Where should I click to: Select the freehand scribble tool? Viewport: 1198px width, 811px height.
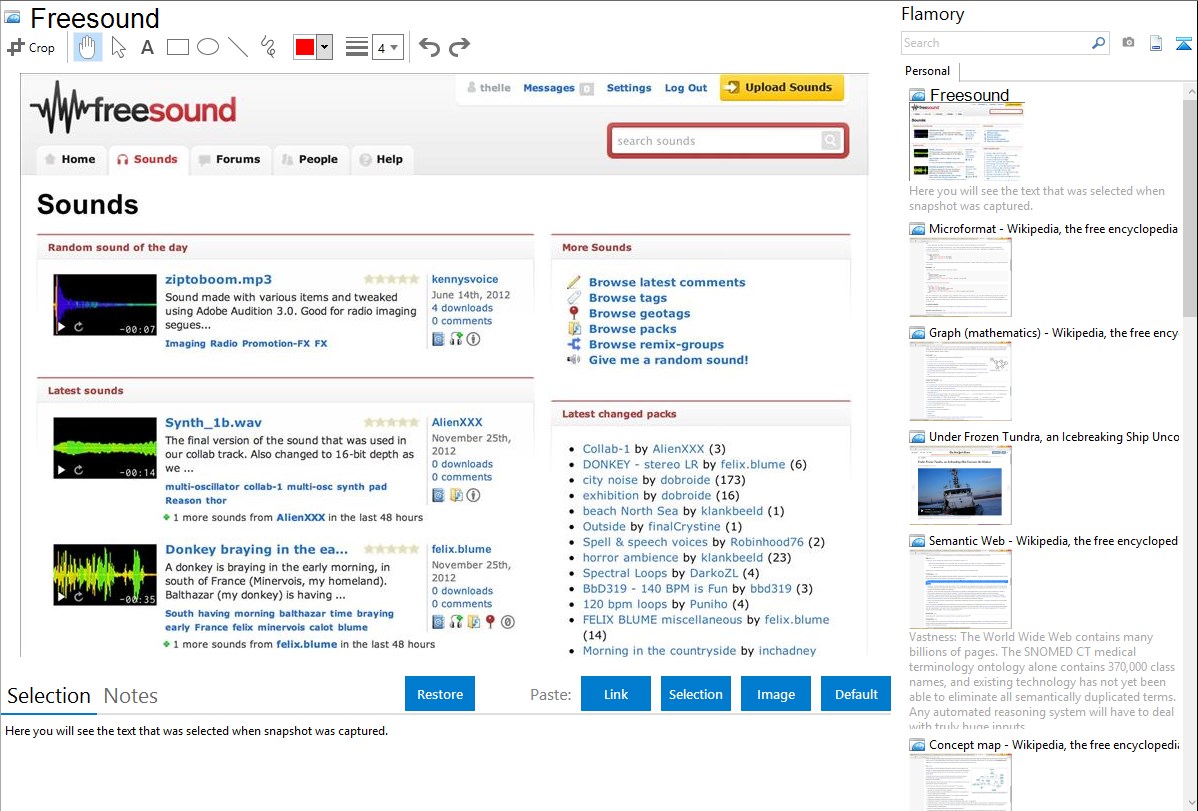[268, 47]
